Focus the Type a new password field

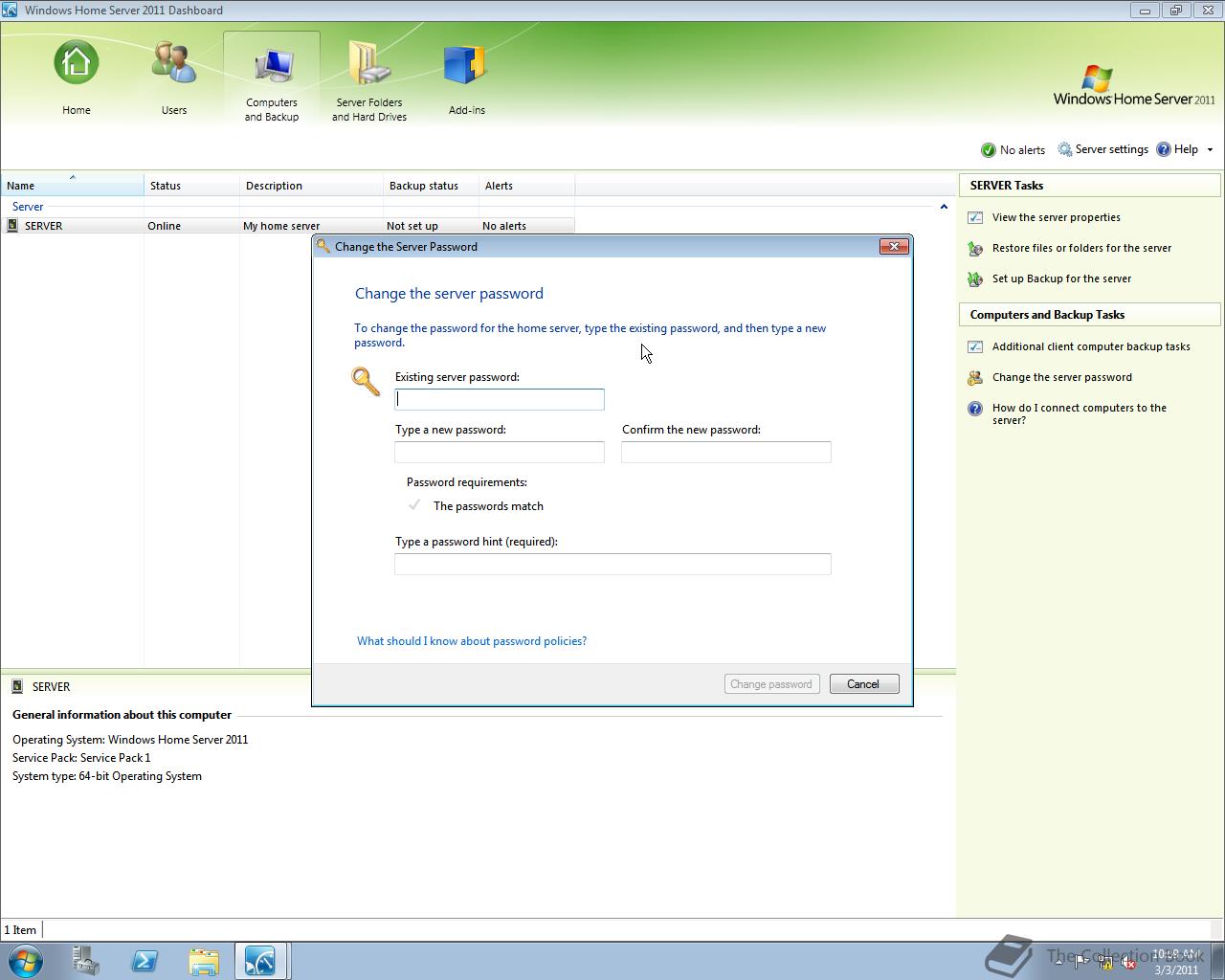tap(500, 452)
